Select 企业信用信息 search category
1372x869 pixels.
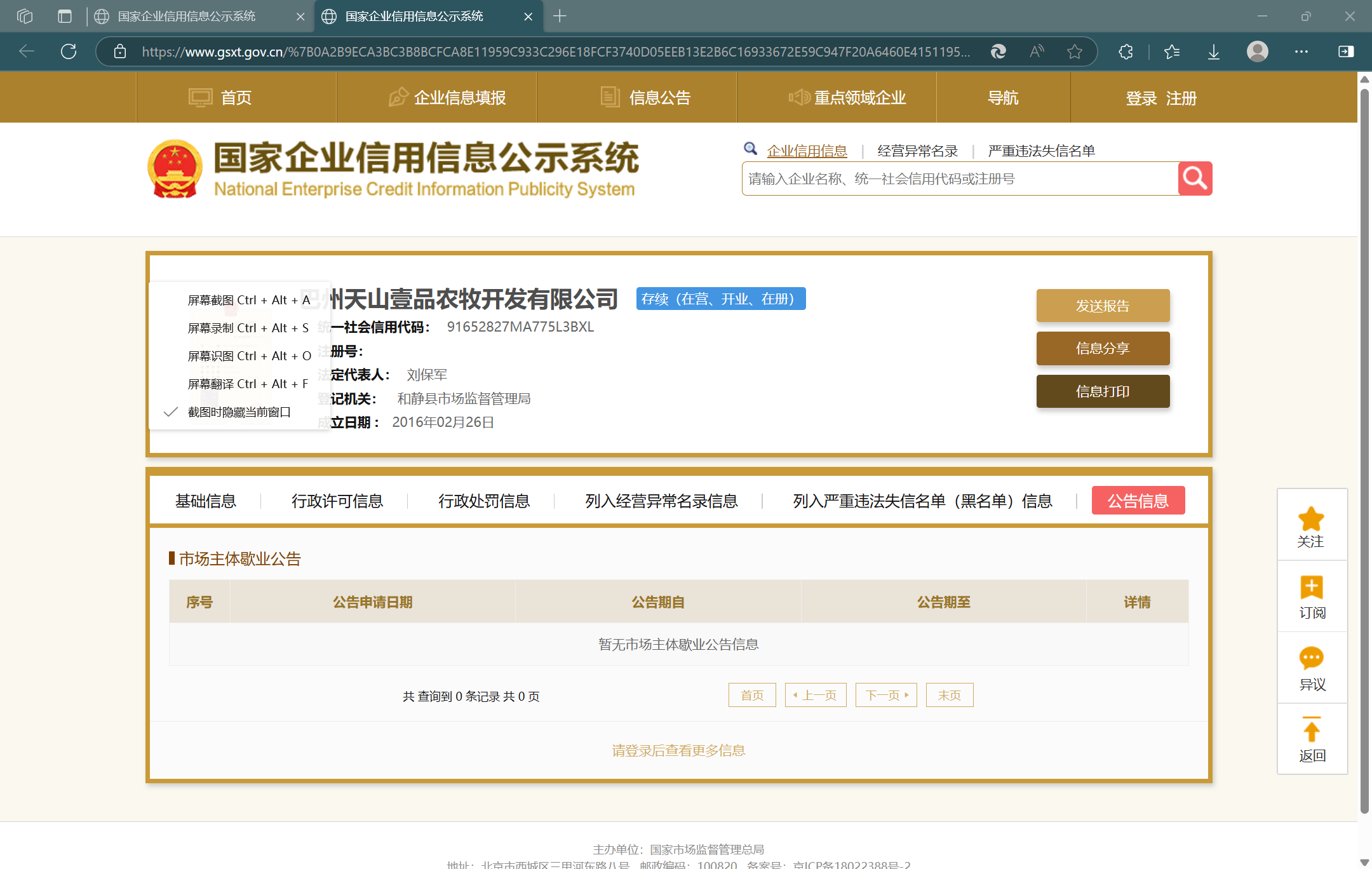[x=807, y=151]
